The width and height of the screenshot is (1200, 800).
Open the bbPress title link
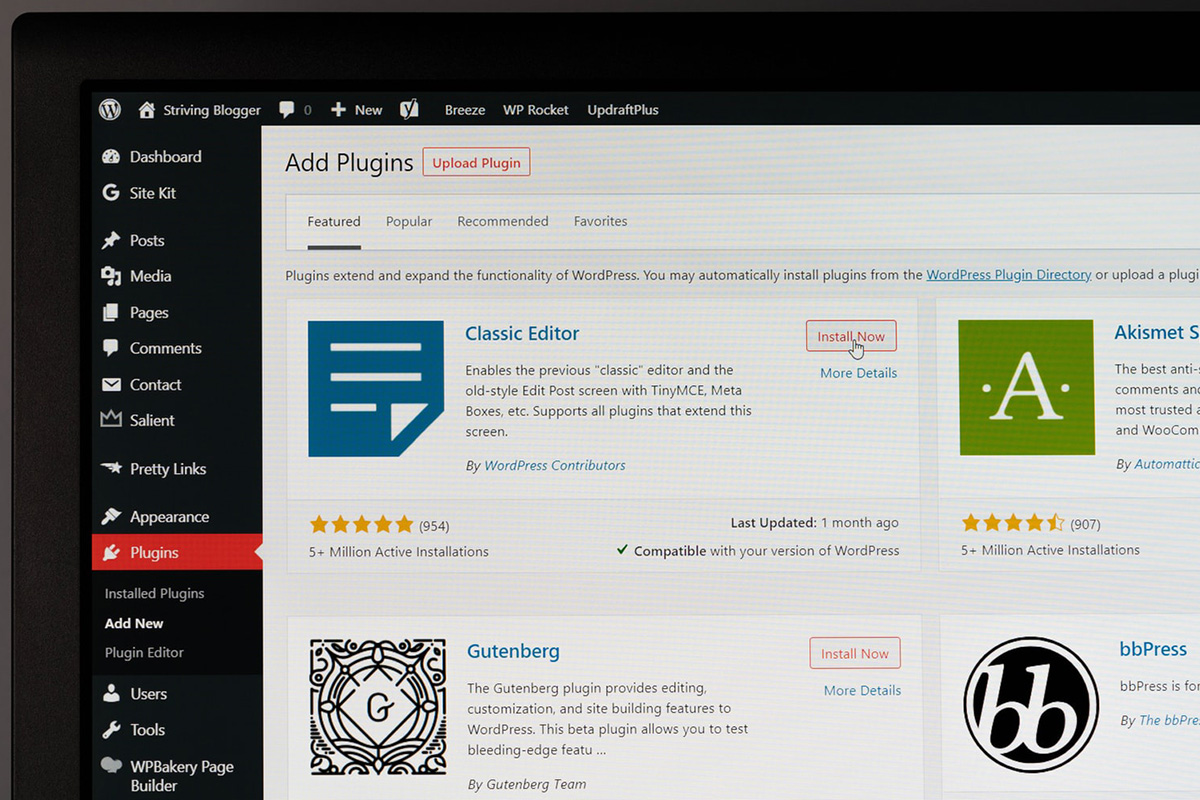(1153, 649)
